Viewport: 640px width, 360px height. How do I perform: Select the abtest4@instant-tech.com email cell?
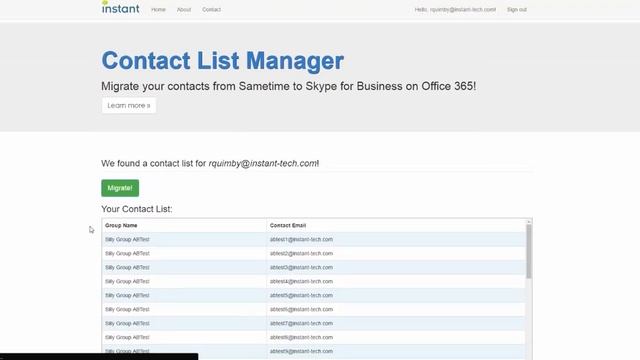[x=396, y=281]
